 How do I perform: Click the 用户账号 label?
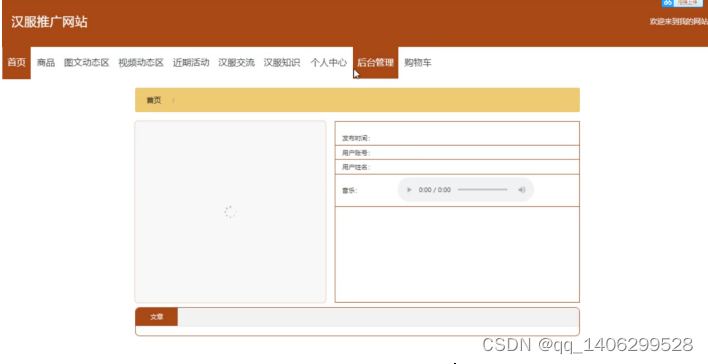pyautogui.click(x=356, y=153)
